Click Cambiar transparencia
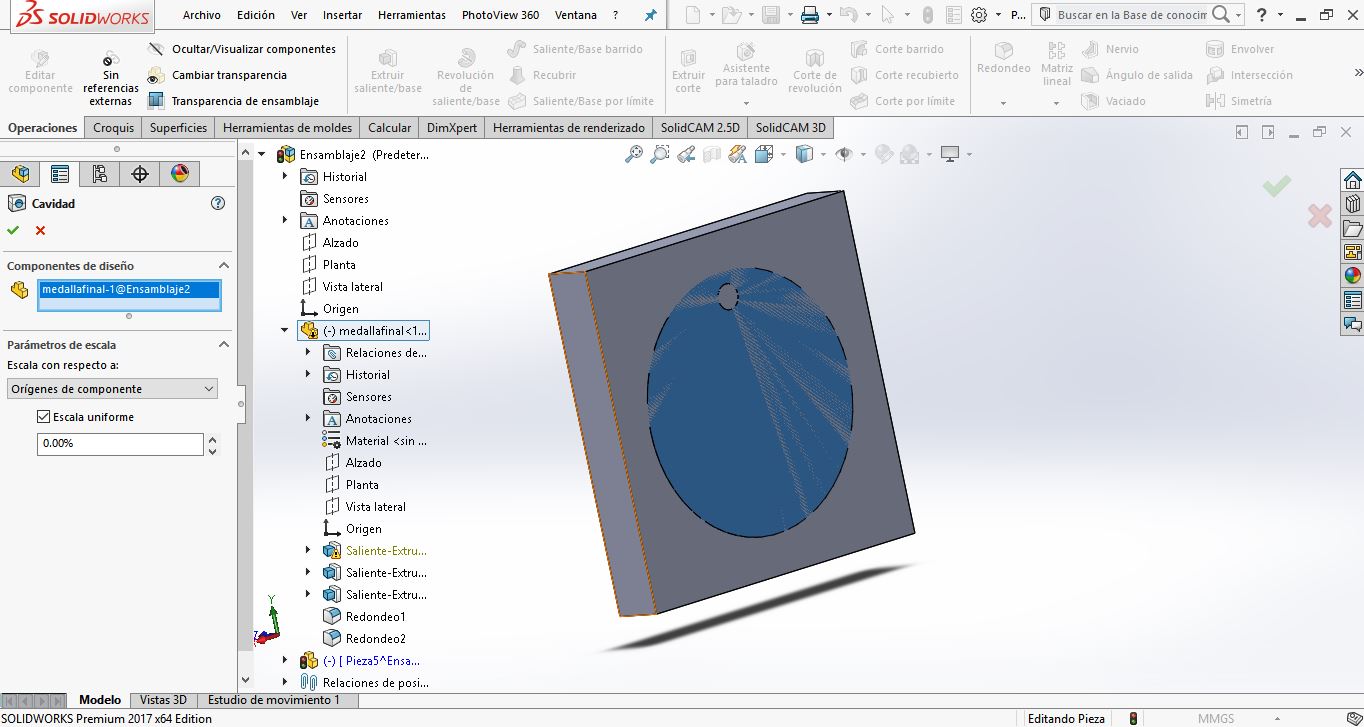 click(x=217, y=75)
